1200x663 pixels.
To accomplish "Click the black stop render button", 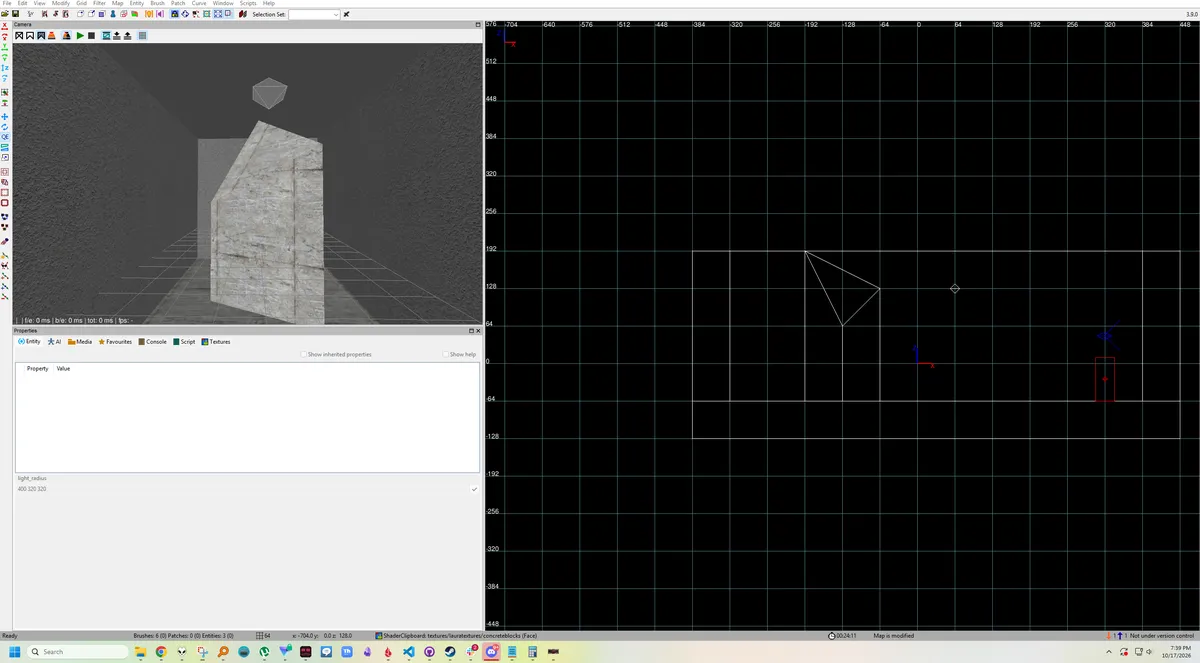I will pos(91,35).
